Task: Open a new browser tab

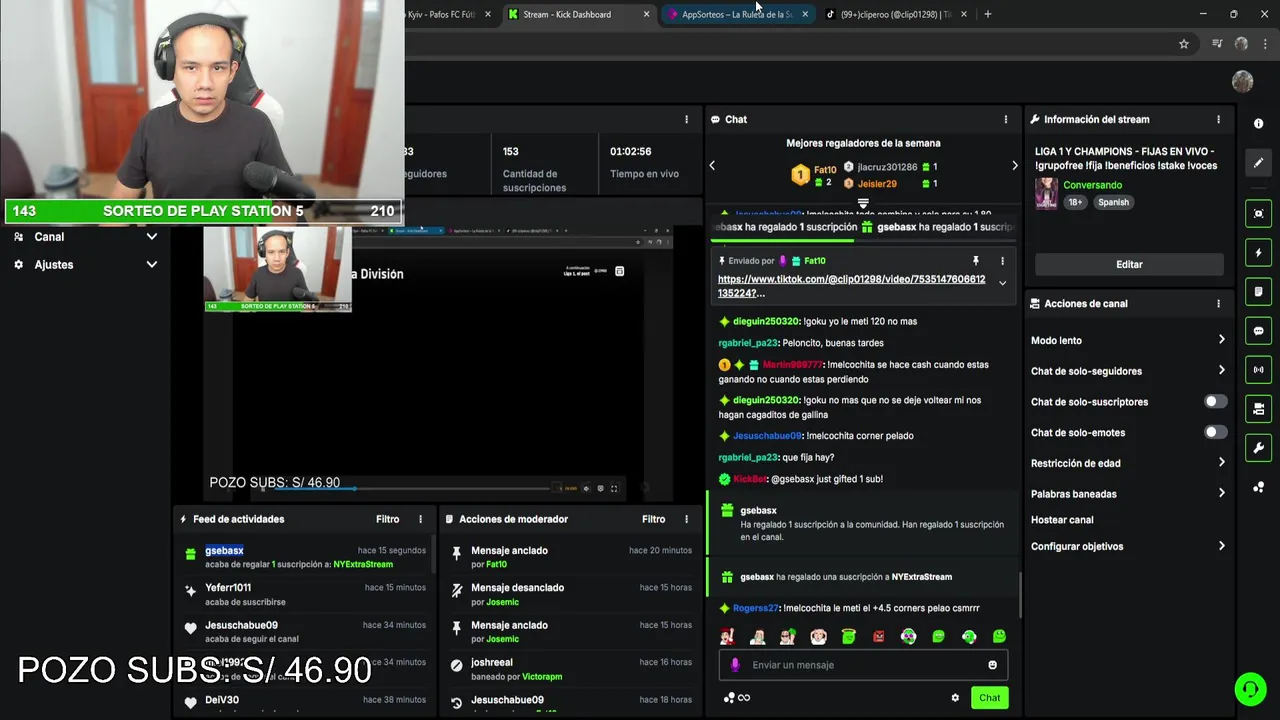Action: (x=987, y=14)
